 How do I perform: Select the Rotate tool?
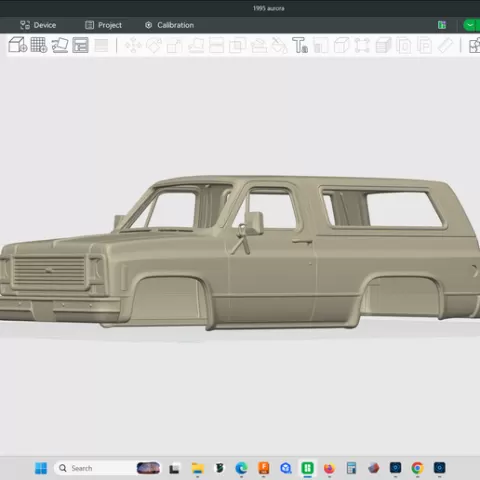point(154,45)
